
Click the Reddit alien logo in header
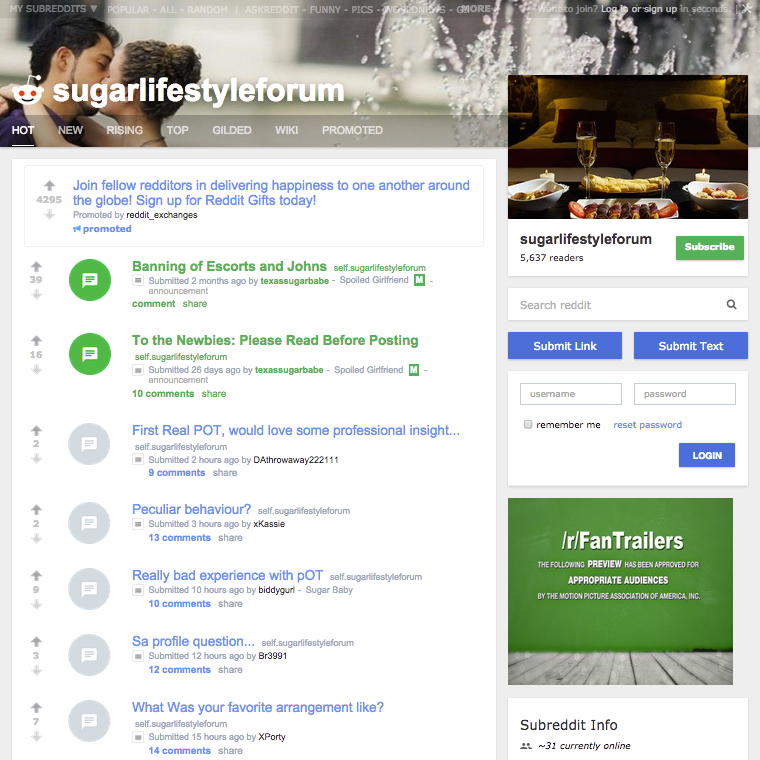pyautogui.click(x=27, y=91)
